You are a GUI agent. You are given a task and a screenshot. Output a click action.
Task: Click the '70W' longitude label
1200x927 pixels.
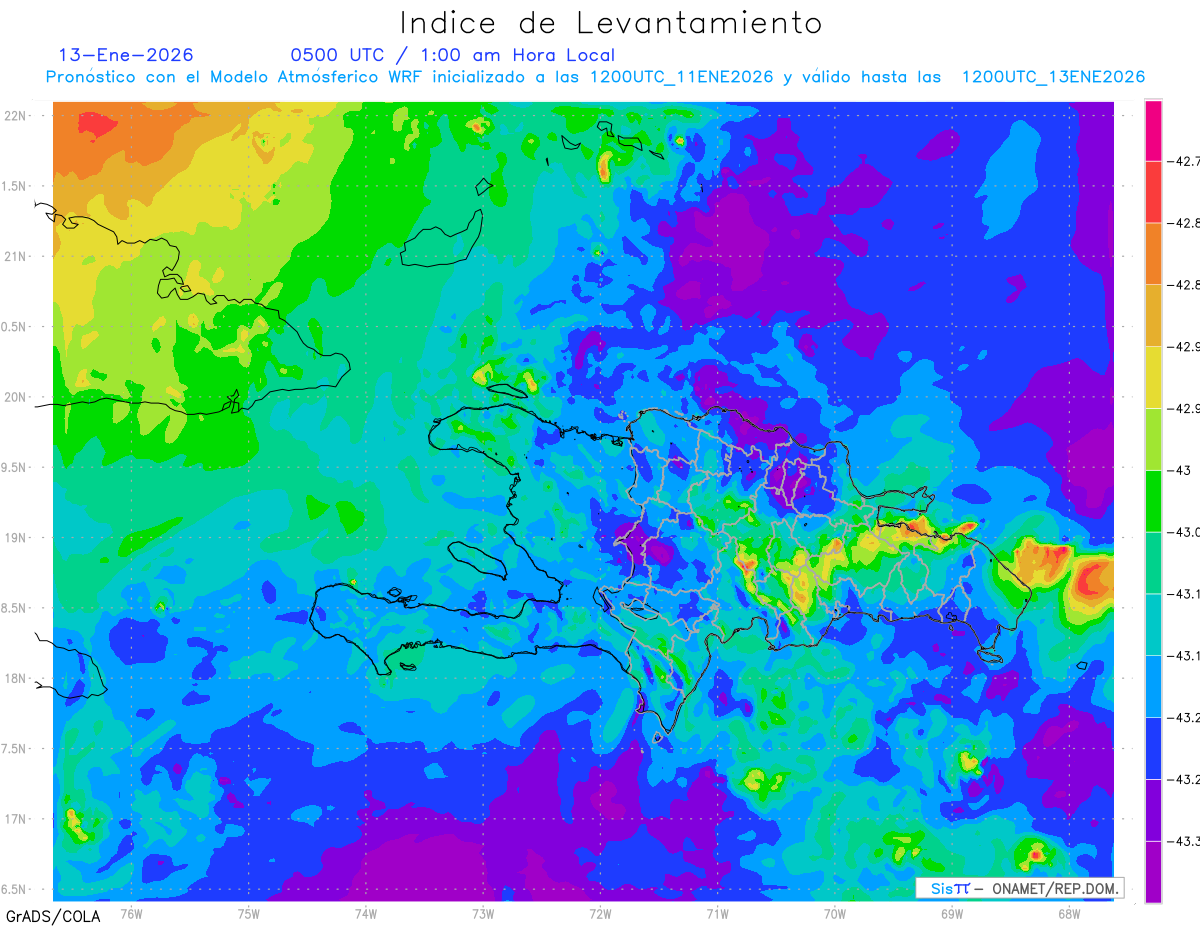tap(835, 913)
